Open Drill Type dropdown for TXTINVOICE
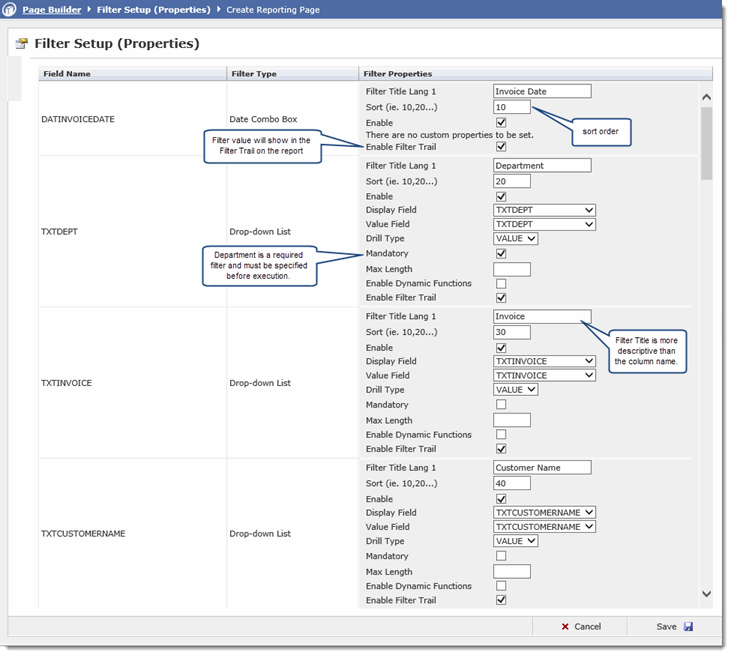Screen dimensions: 731x655 [515, 390]
